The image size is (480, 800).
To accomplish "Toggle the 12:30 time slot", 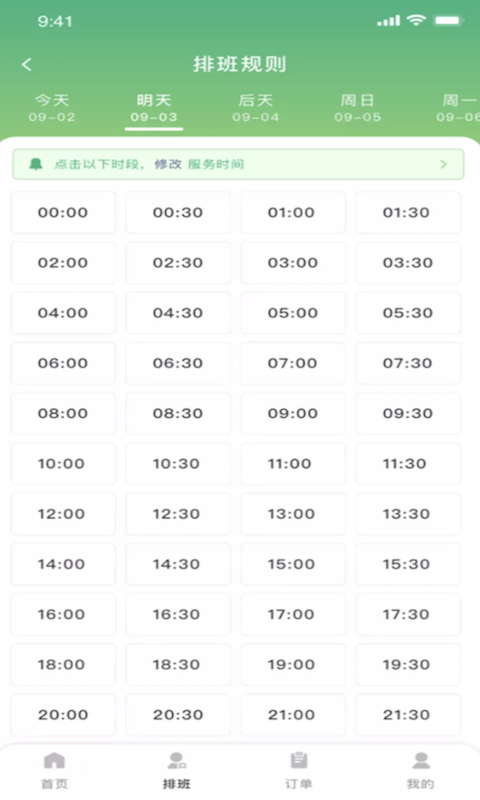I will click(x=178, y=514).
